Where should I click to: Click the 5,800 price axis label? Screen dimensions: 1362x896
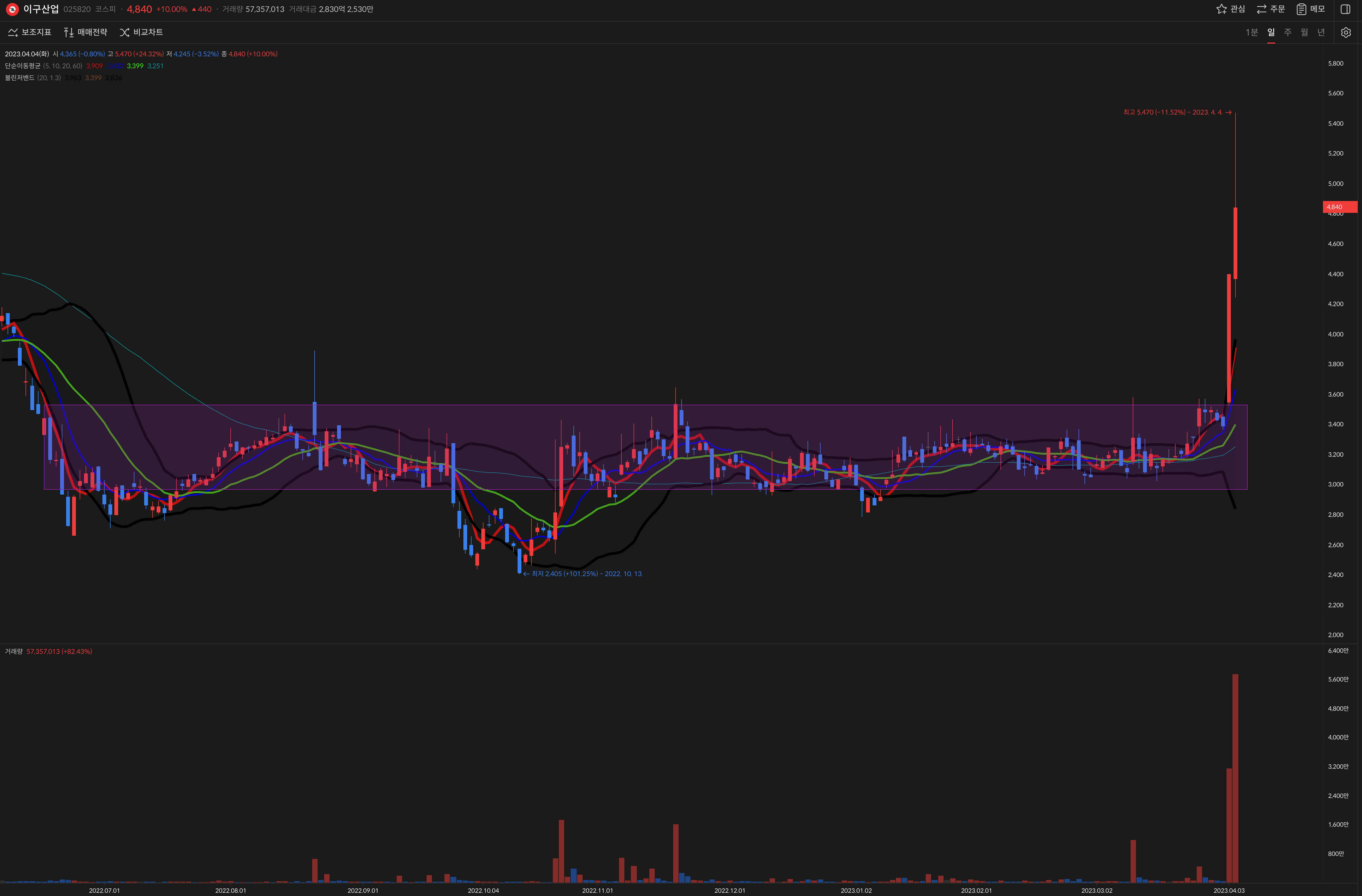[1335, 63]
